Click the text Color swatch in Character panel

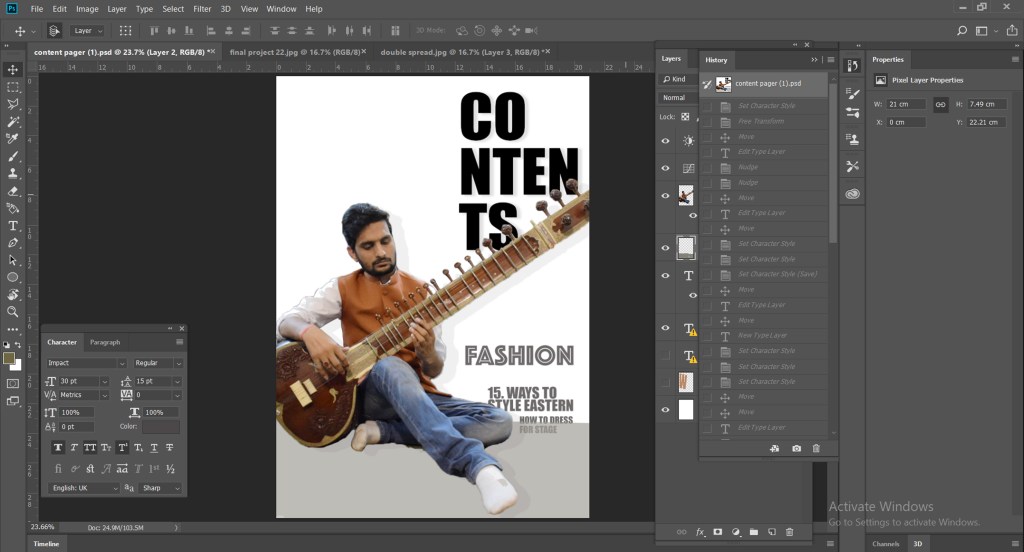(160, 427)
